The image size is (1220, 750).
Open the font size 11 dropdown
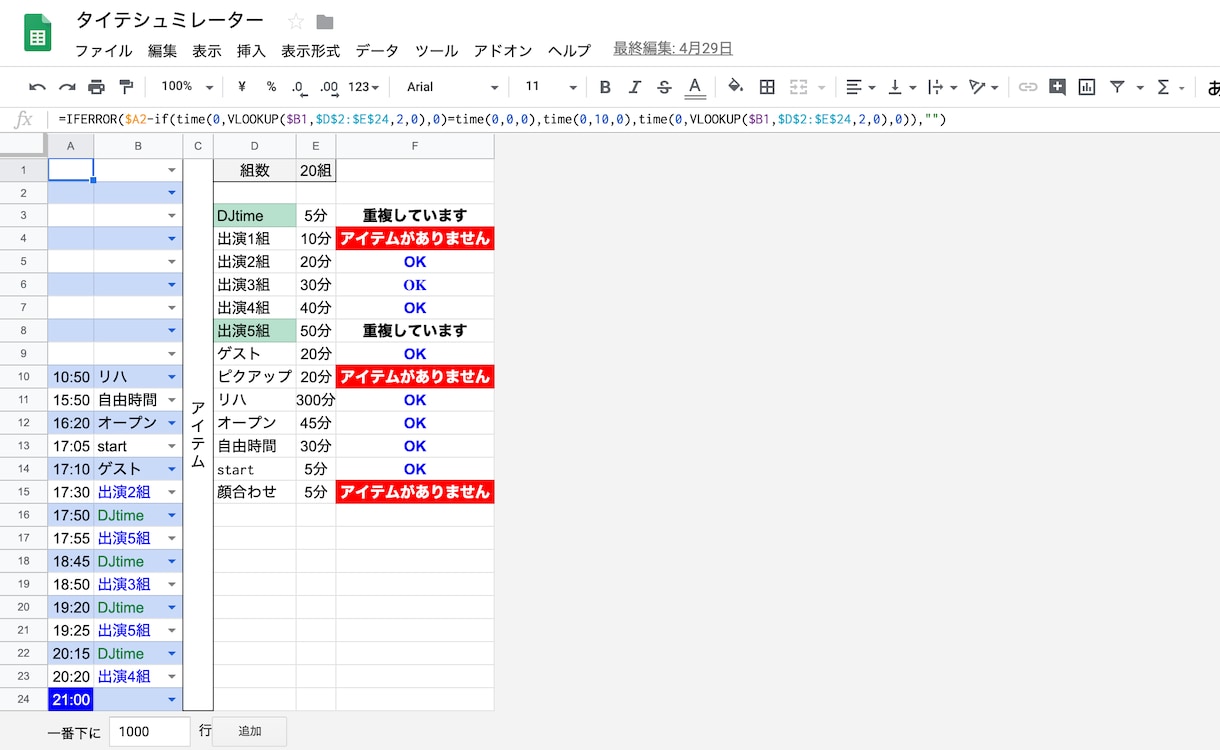pyautogui.click(x=551, y=87)
